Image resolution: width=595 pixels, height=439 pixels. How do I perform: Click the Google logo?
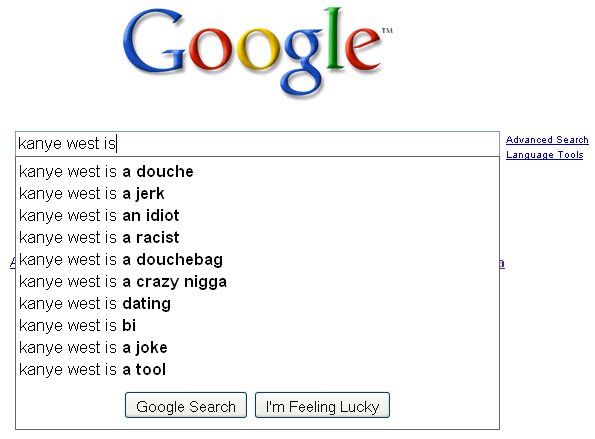pyautogui.click(x=253, y=51)
